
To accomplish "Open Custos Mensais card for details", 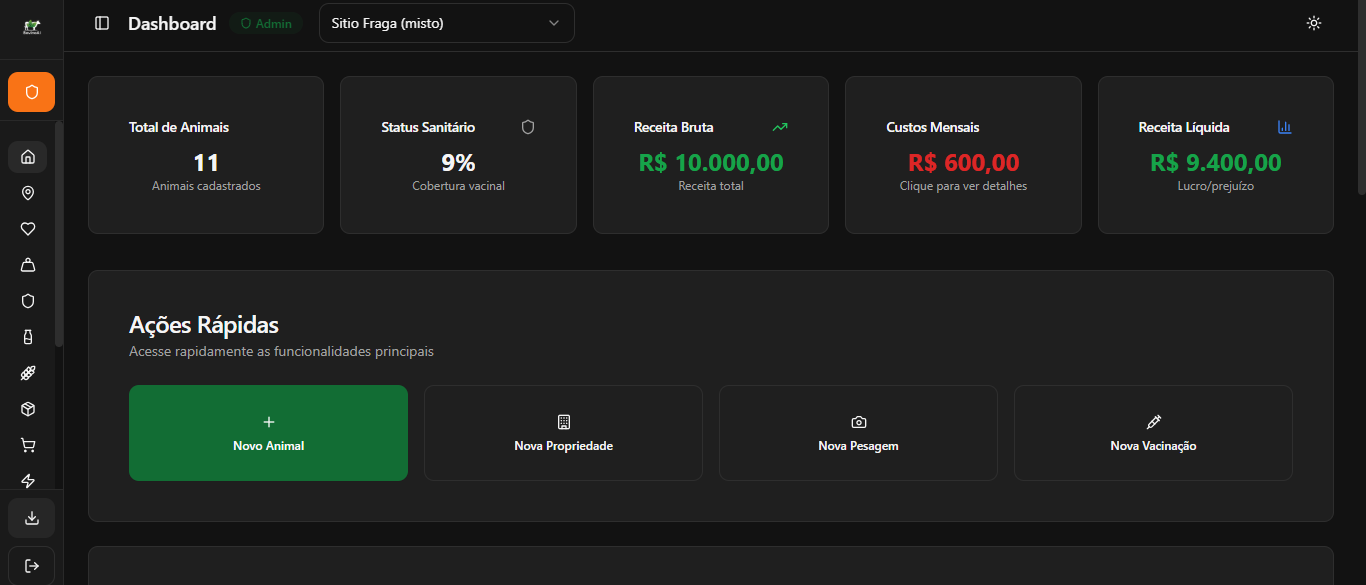I will pos(963,155).
